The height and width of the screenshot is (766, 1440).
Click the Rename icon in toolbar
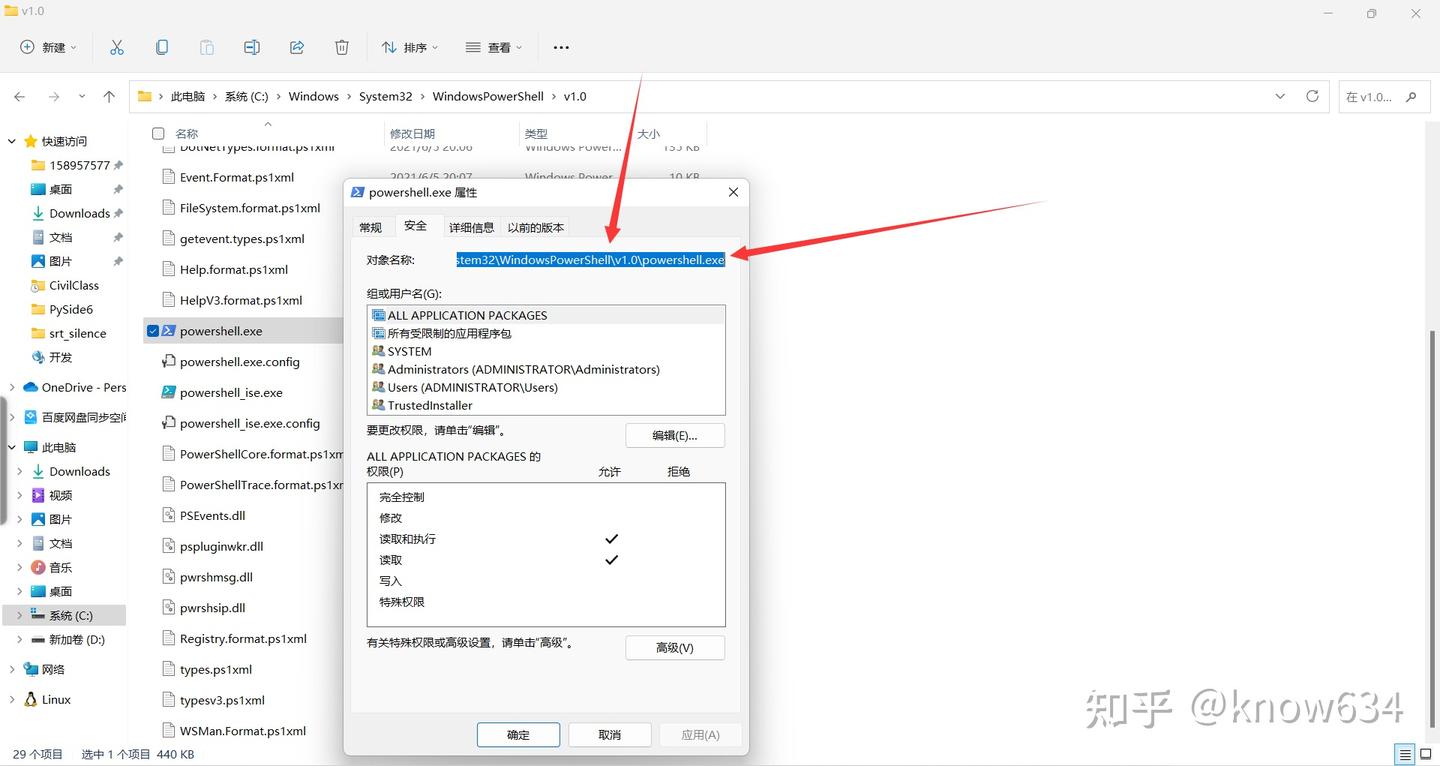[252, 47]
